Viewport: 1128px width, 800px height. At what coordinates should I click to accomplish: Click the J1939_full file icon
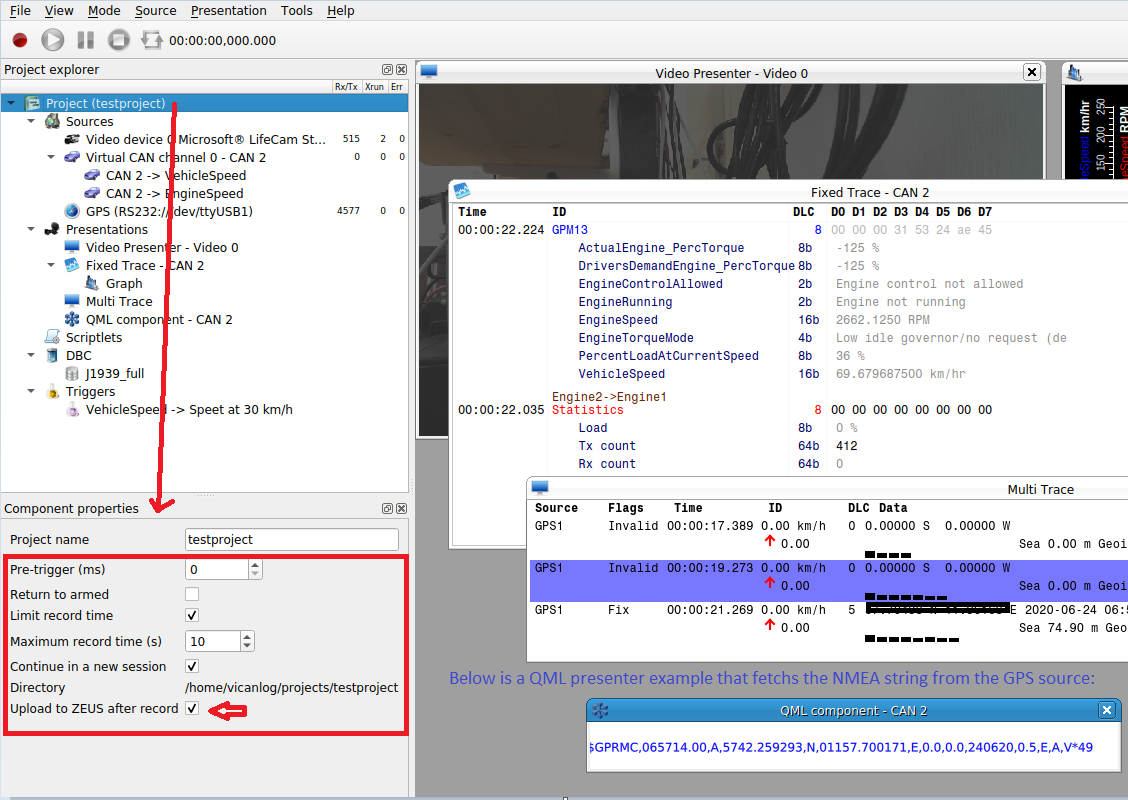72,373
